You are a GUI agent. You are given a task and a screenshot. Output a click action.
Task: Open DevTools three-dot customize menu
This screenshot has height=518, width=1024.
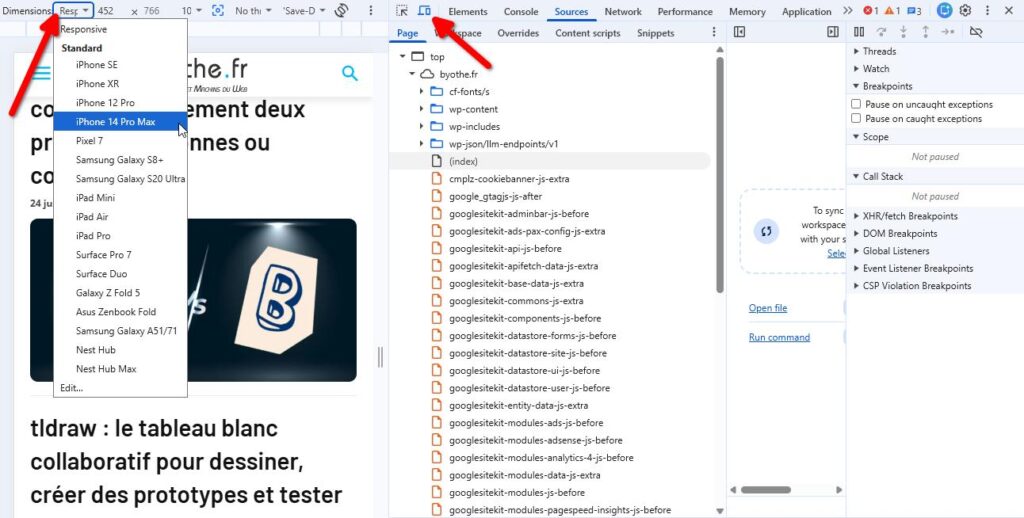pyautogui.click(x=987, y=10)
